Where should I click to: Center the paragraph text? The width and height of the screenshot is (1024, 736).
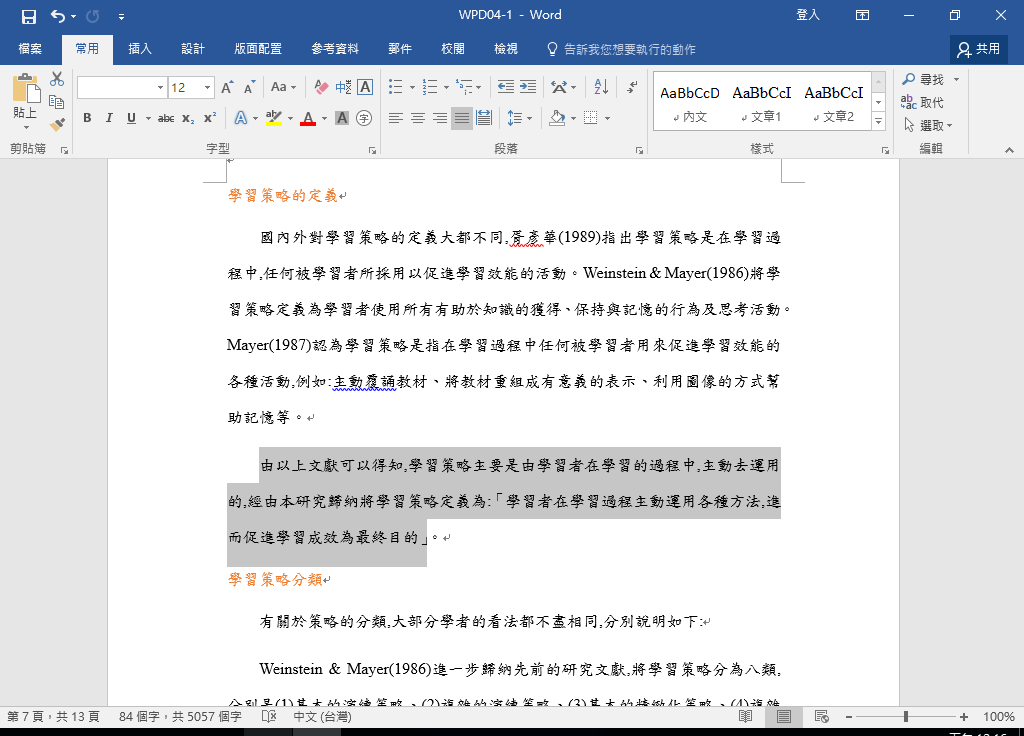coord(418,118)
